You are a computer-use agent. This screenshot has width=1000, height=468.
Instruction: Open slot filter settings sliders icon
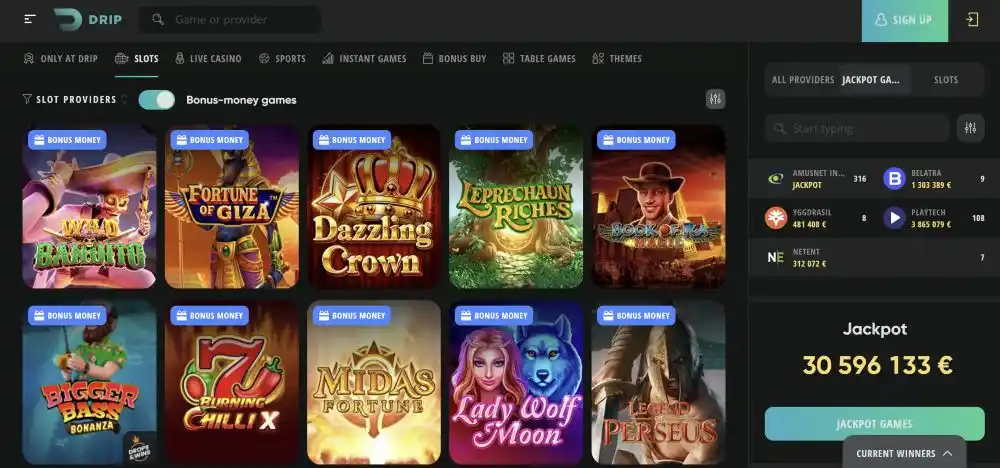[715, 99]
